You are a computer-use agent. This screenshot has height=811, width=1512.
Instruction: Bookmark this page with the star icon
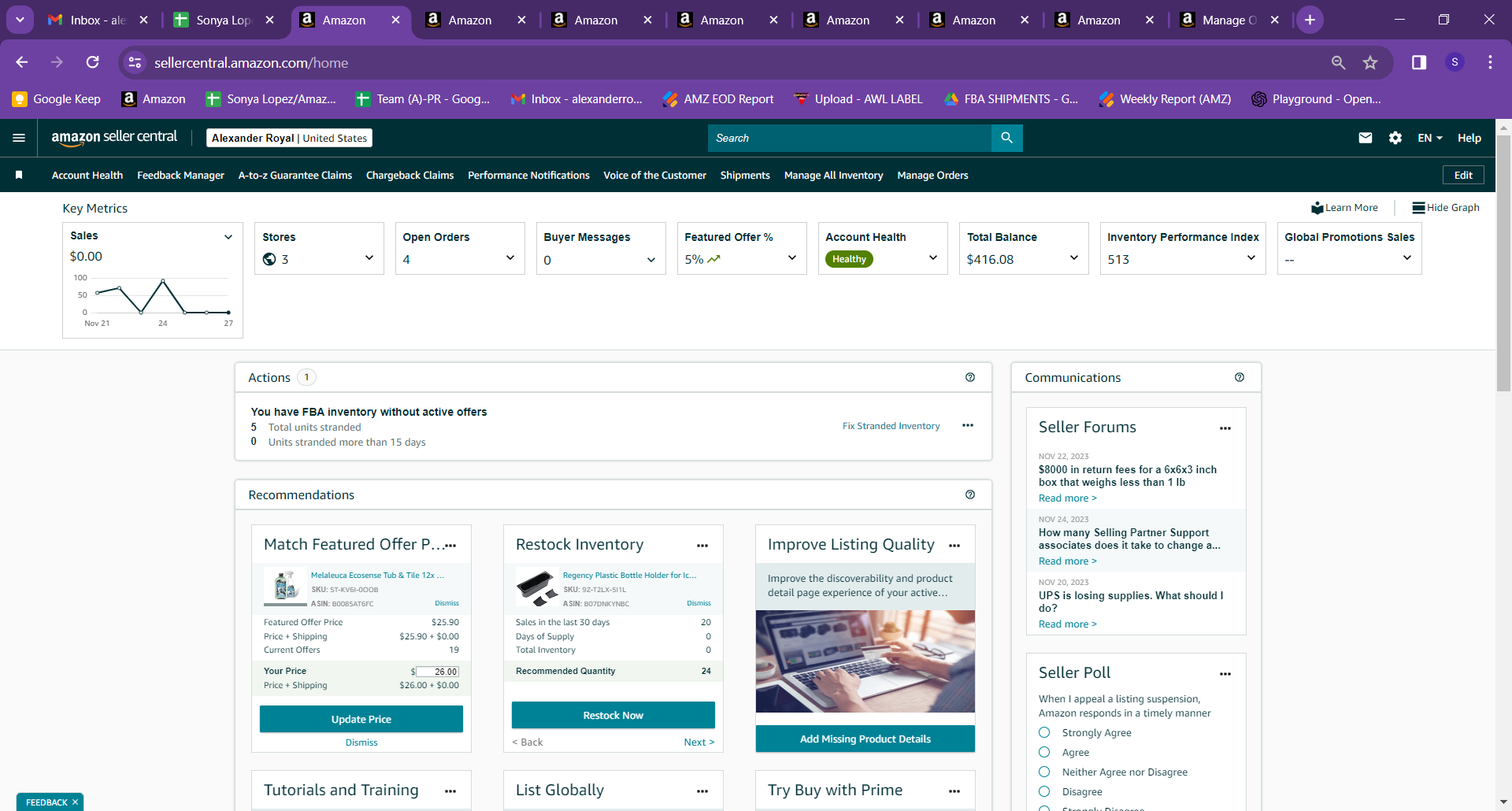[x=1370, y=62]
